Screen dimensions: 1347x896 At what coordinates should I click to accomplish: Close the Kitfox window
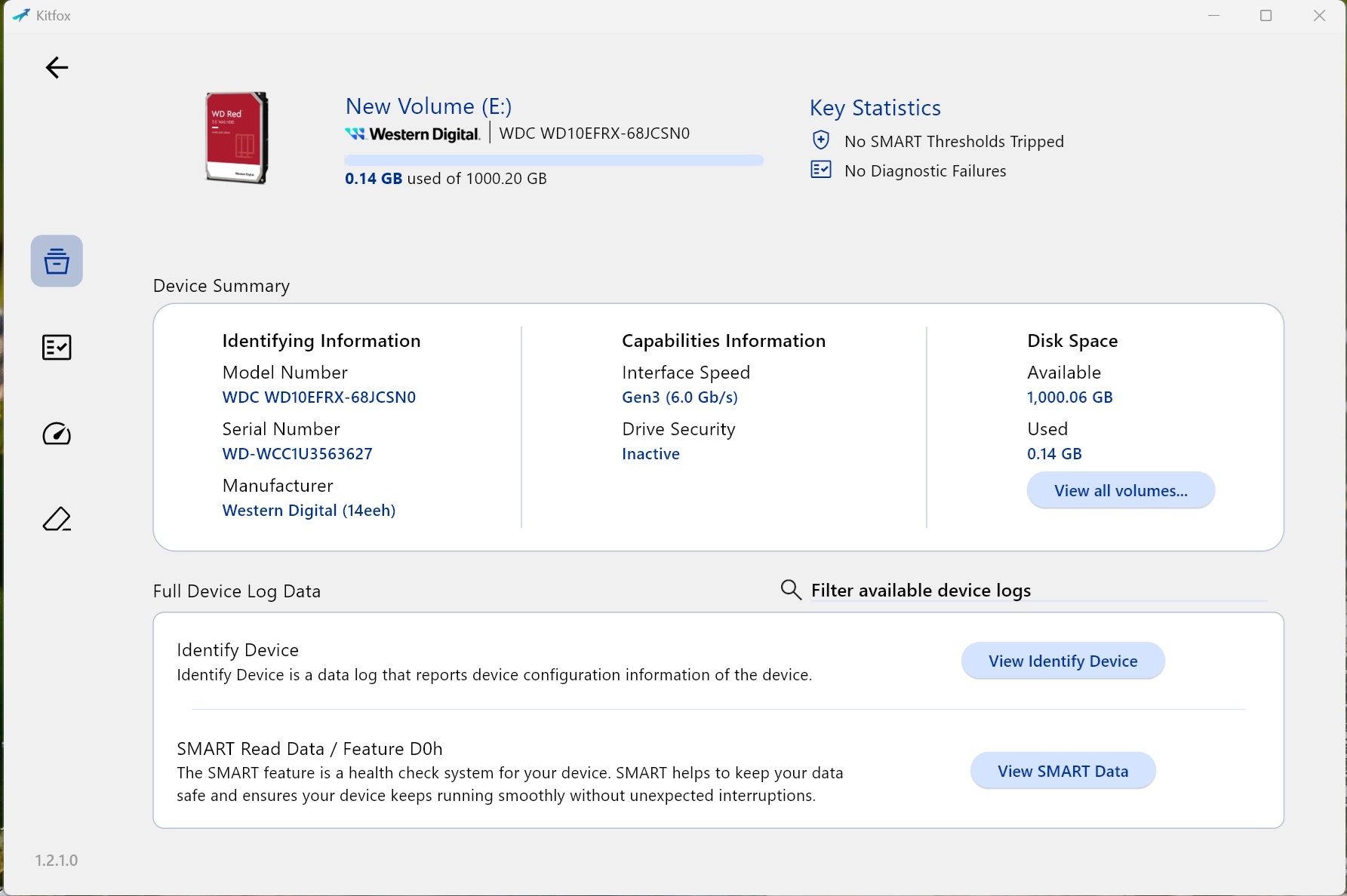[1319, 16]
